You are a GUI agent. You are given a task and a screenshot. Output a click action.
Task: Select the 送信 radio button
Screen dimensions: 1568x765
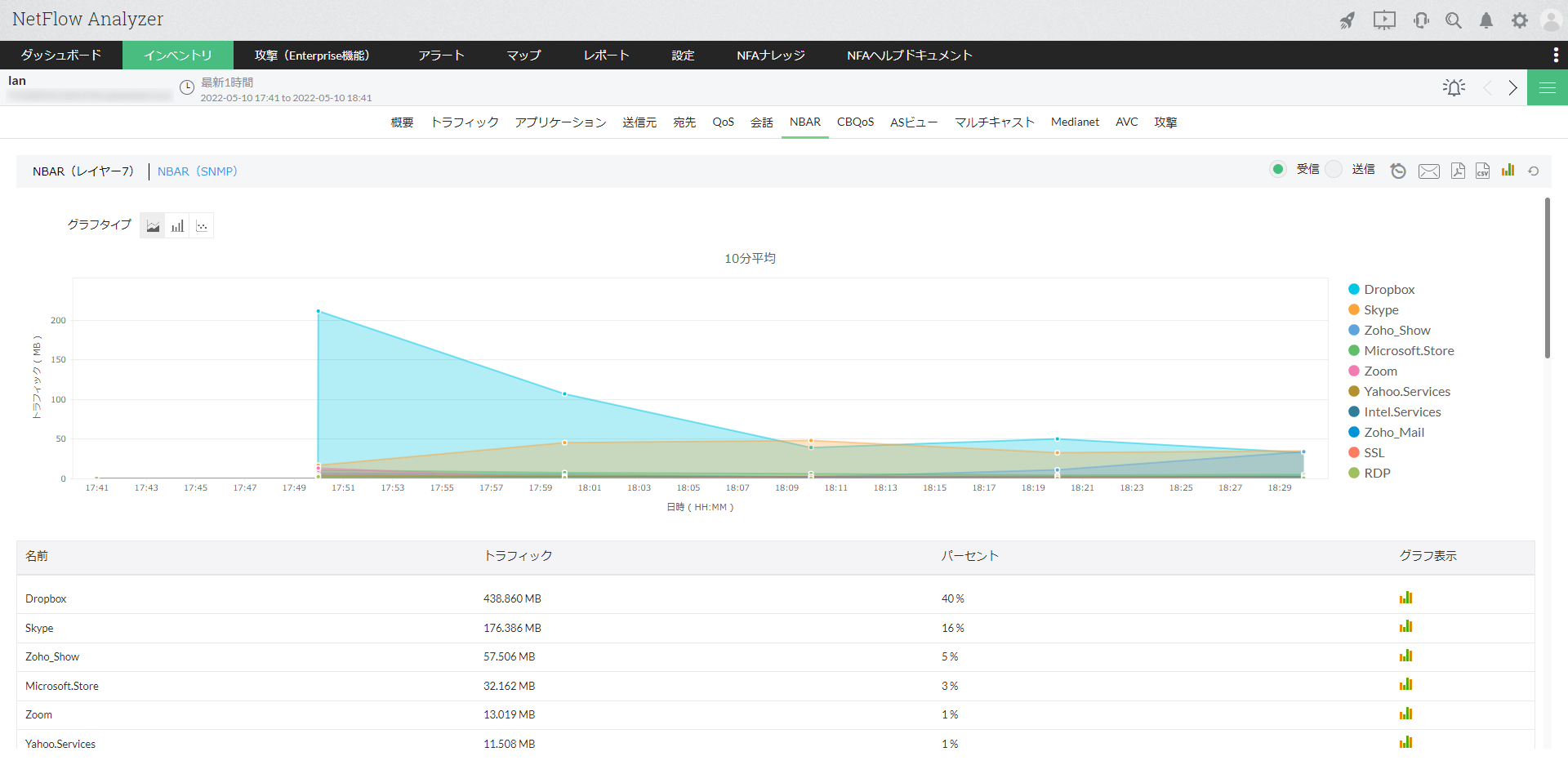coord(1334,169)
